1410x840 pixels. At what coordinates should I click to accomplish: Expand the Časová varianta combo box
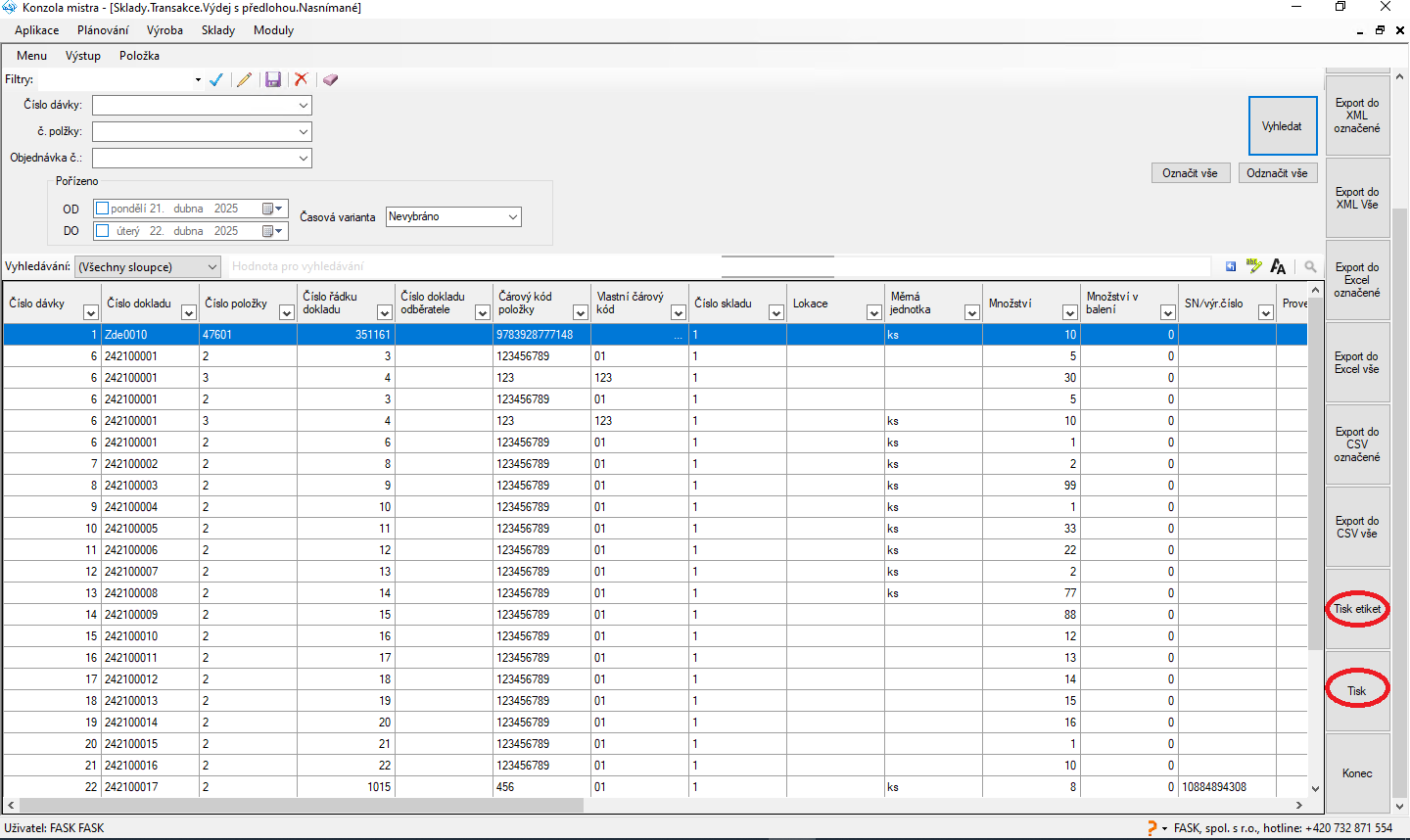point(513,217)
